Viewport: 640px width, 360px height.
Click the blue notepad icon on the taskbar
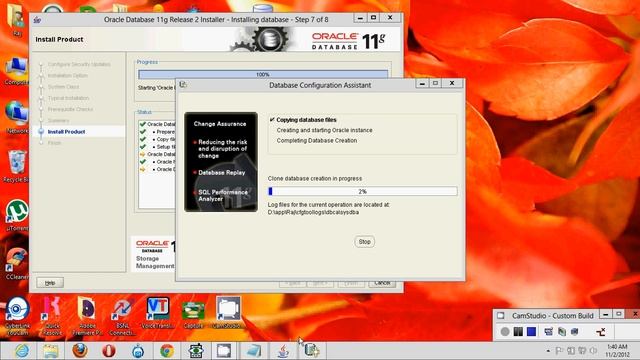pos(253,351)
